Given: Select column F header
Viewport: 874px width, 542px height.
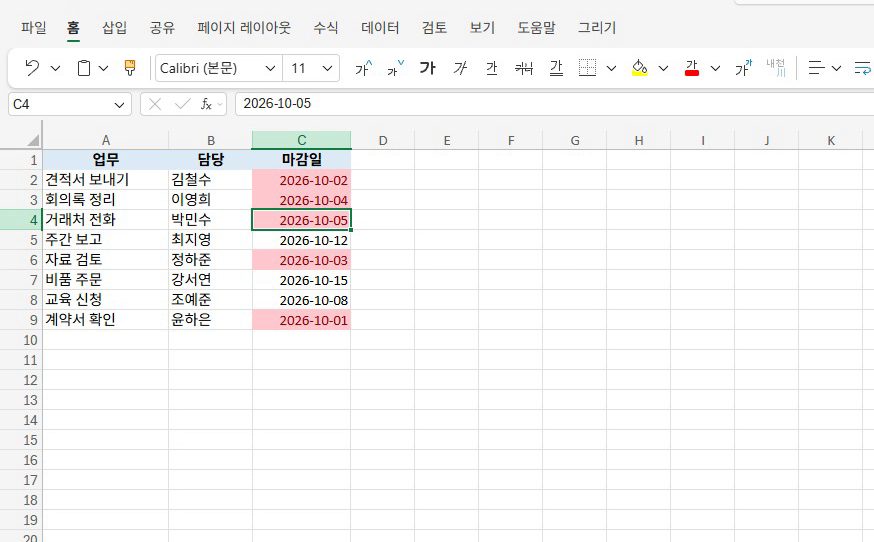Looking at the screenshot, I should point(511,141).
